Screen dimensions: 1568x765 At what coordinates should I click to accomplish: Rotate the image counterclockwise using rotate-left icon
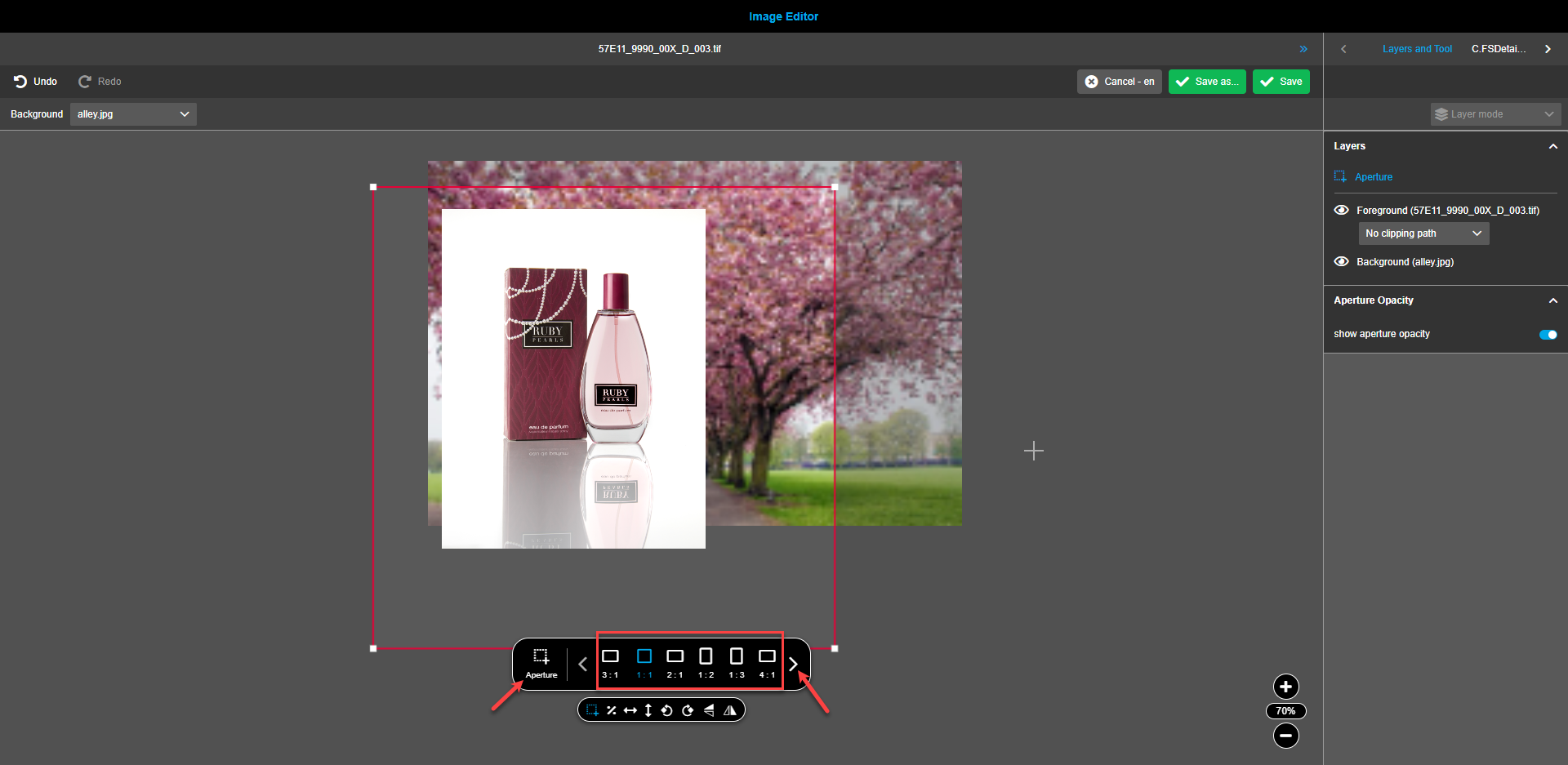[x=666, y=709]
